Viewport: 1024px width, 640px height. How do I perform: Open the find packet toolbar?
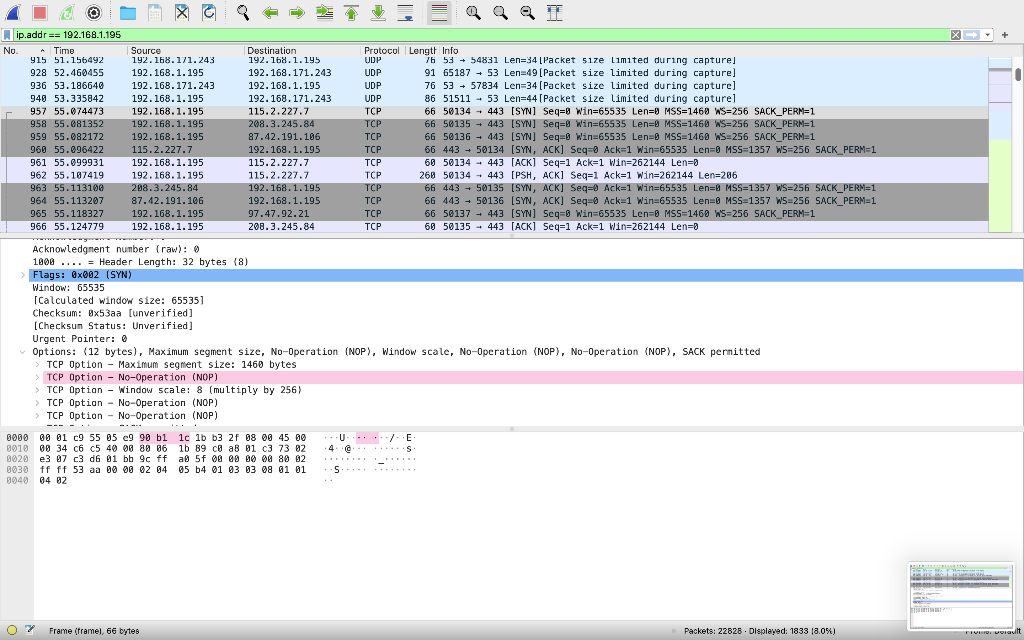point(241,13)
